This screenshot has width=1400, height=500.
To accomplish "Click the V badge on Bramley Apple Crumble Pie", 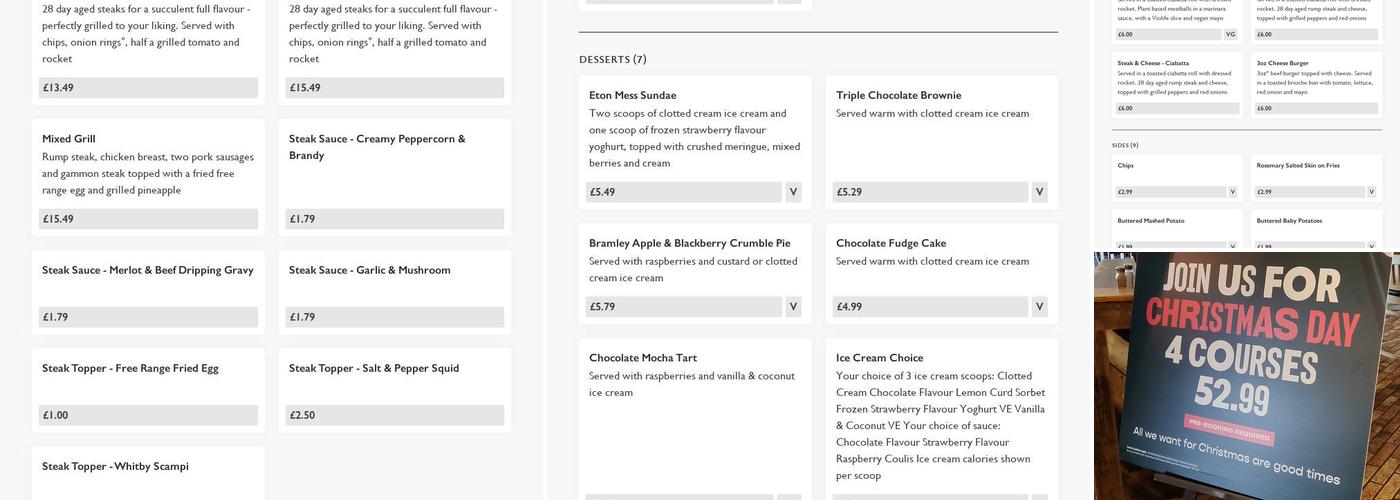I will [793, 307].
